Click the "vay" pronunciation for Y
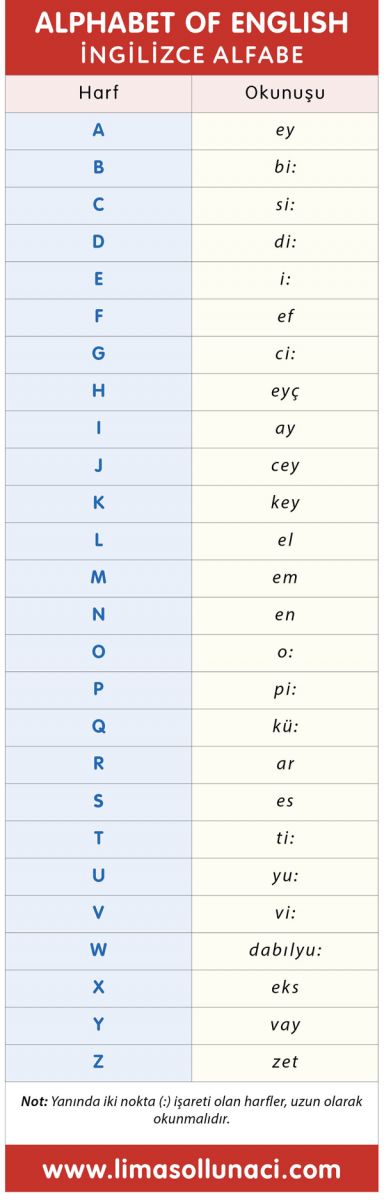The width and height of the screenshot is (384, 1200). 285,1025
